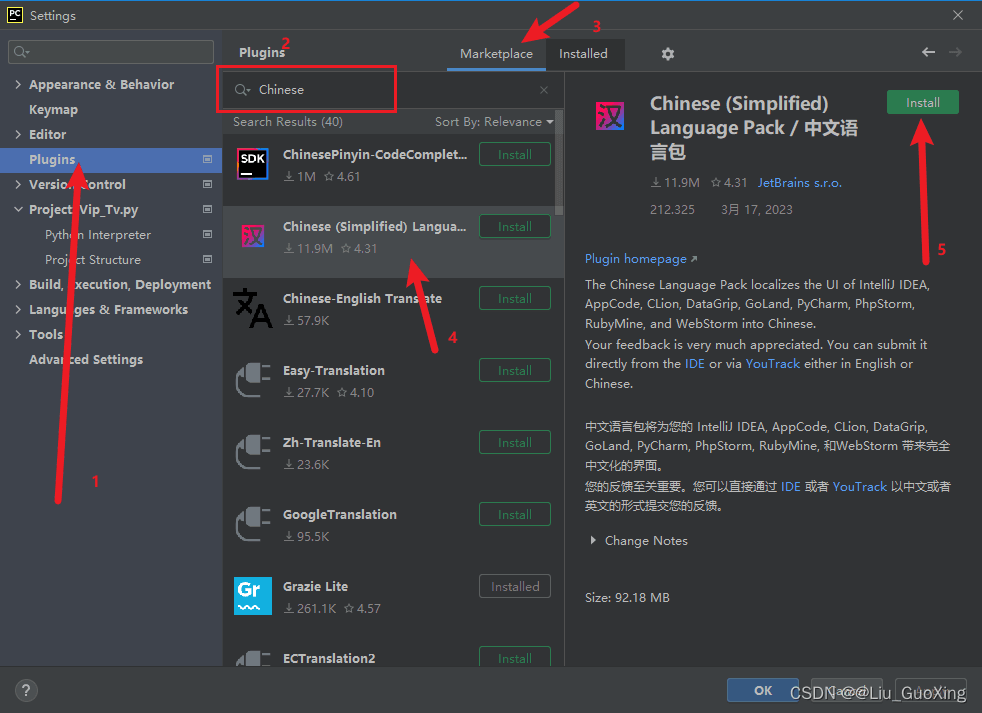Click the back navigation arrow
The height and width of the screenshot is (713, 982).
[928, 52]
